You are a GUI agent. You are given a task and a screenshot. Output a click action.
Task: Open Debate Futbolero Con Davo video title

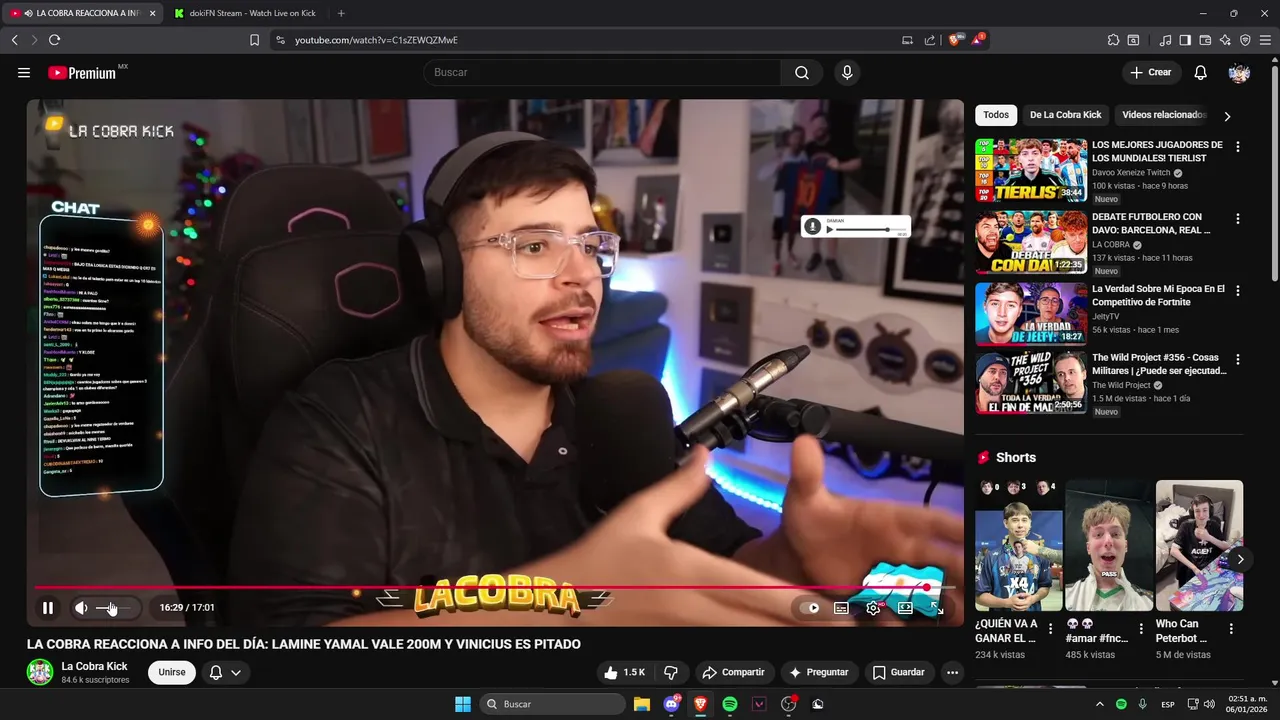1151,223
